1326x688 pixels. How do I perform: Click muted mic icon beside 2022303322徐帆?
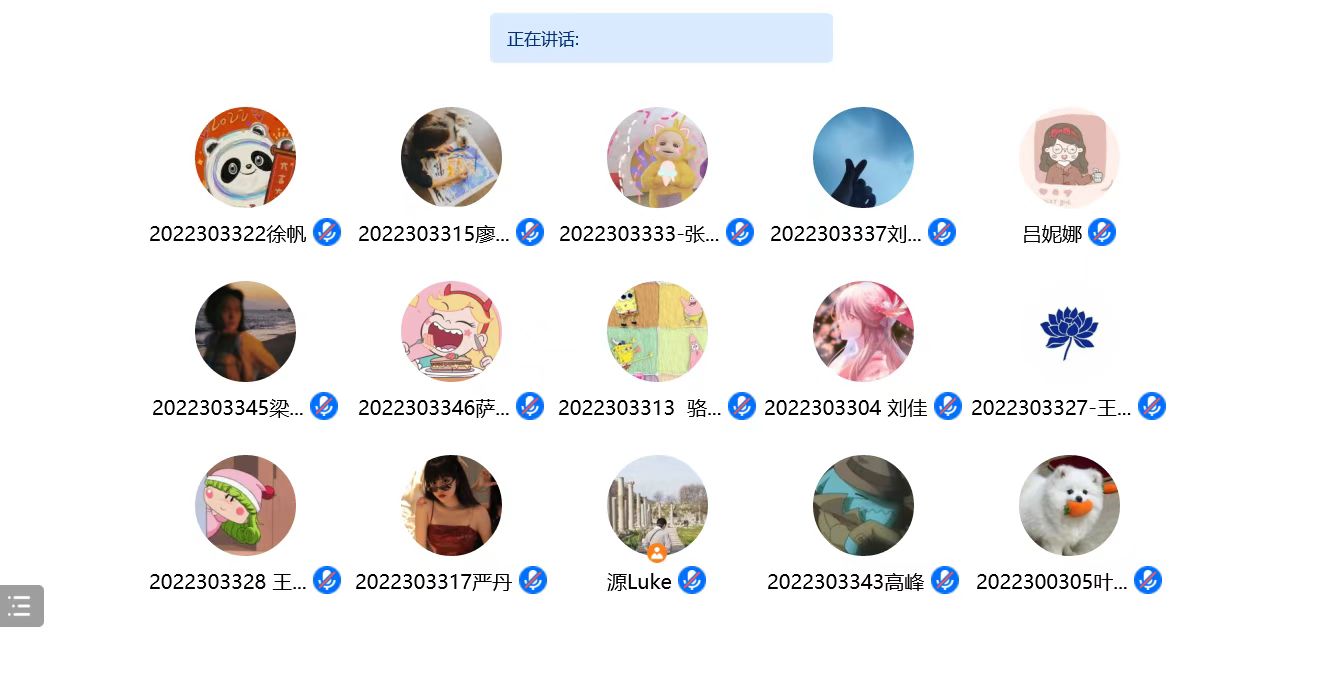[327, 232]
